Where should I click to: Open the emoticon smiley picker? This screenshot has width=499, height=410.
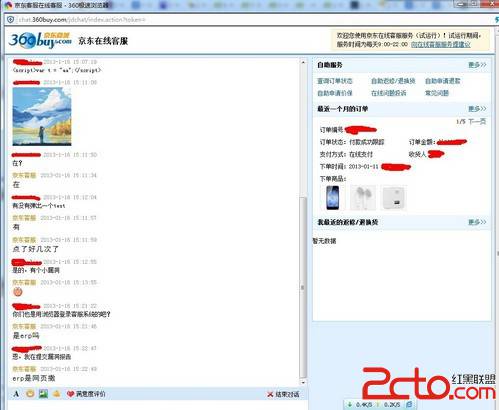(x=30, y=394)
